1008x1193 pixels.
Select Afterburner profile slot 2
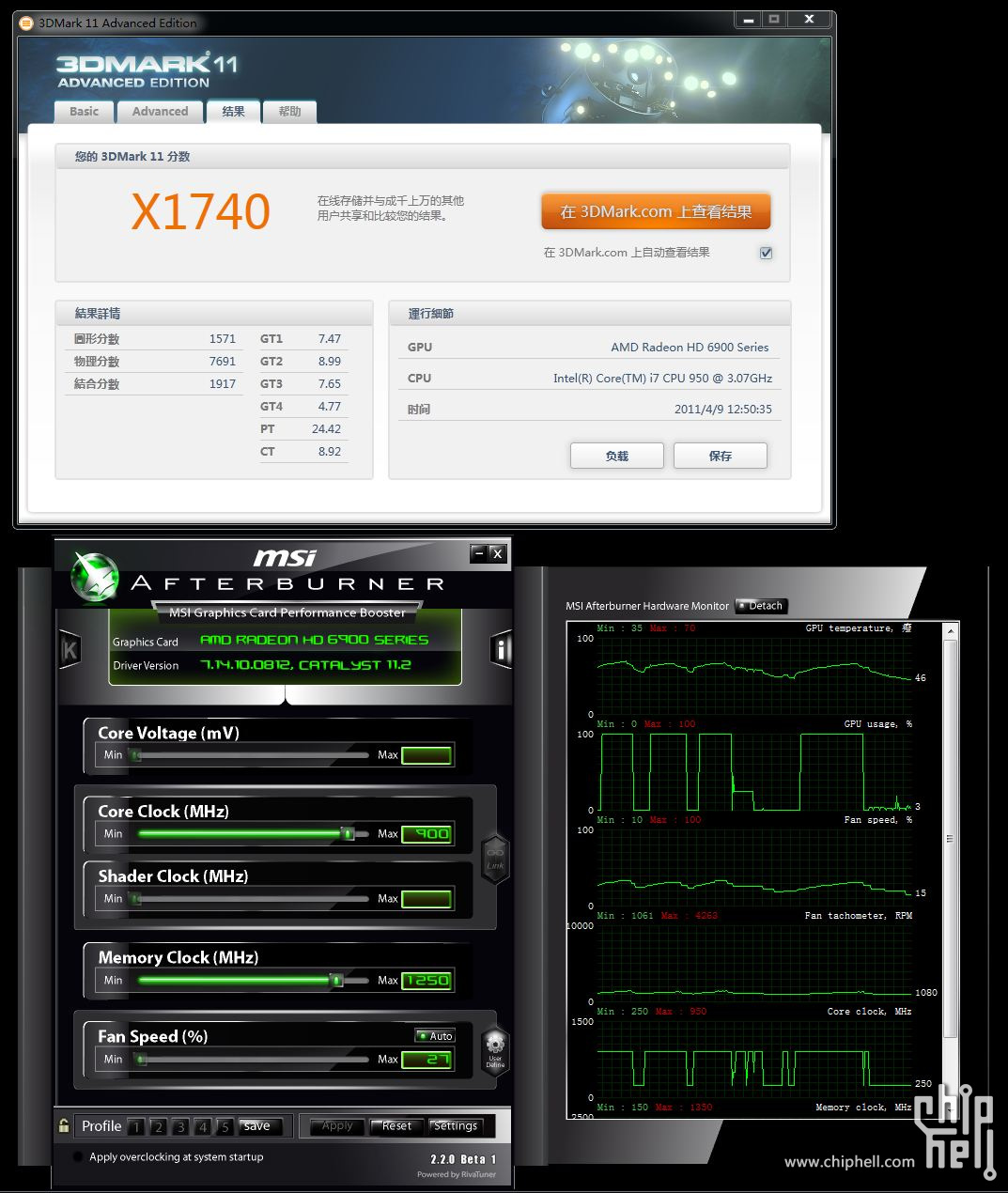click(158, 1126)
